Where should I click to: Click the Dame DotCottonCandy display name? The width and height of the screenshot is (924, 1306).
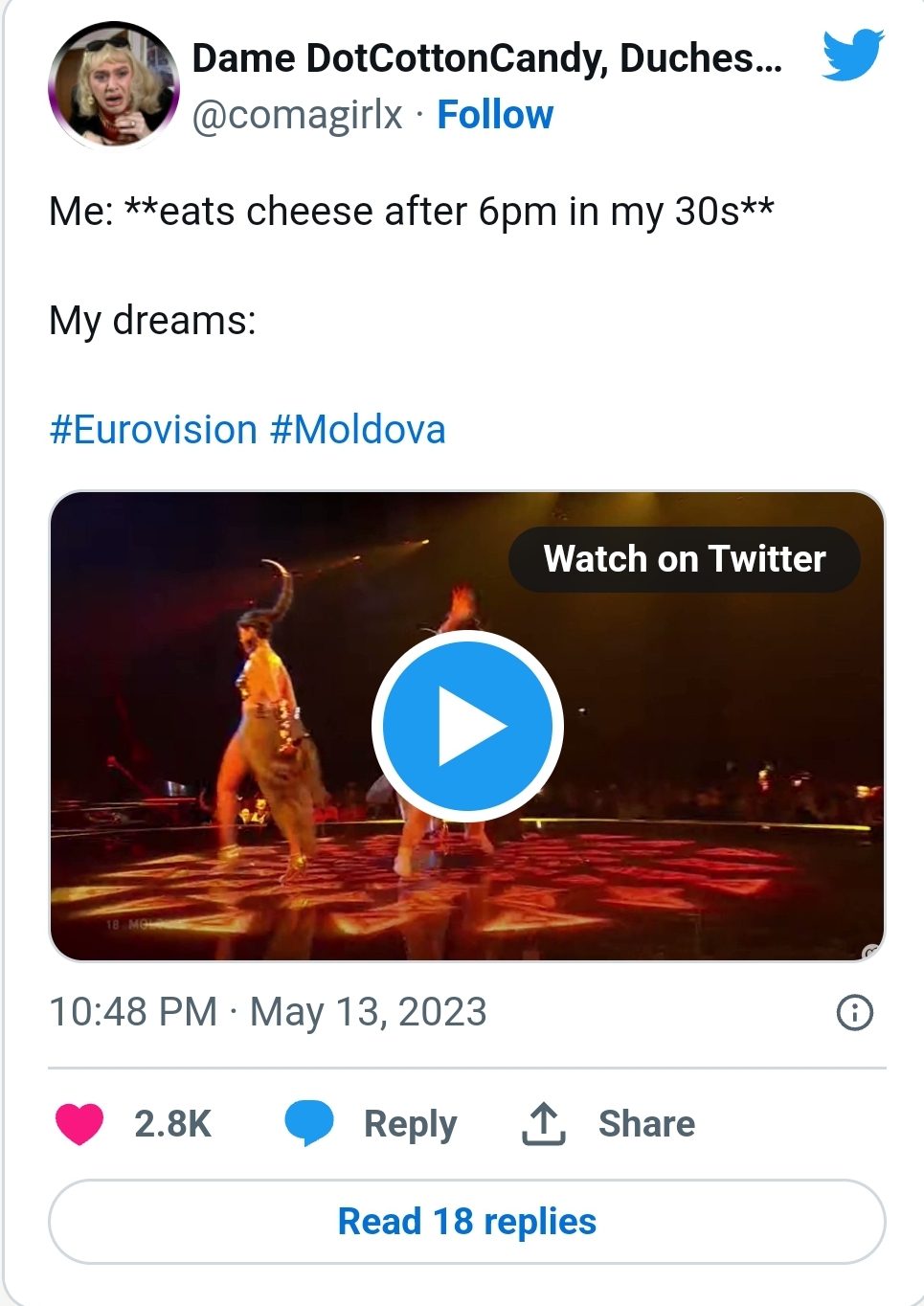coord(486,58)
